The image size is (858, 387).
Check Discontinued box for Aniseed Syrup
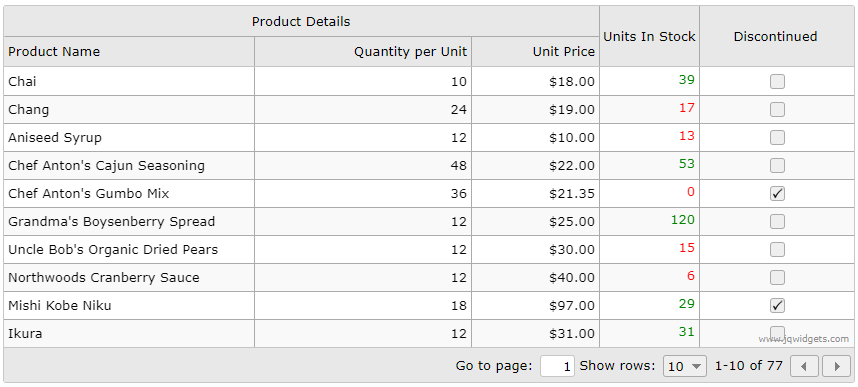[777, 137]
